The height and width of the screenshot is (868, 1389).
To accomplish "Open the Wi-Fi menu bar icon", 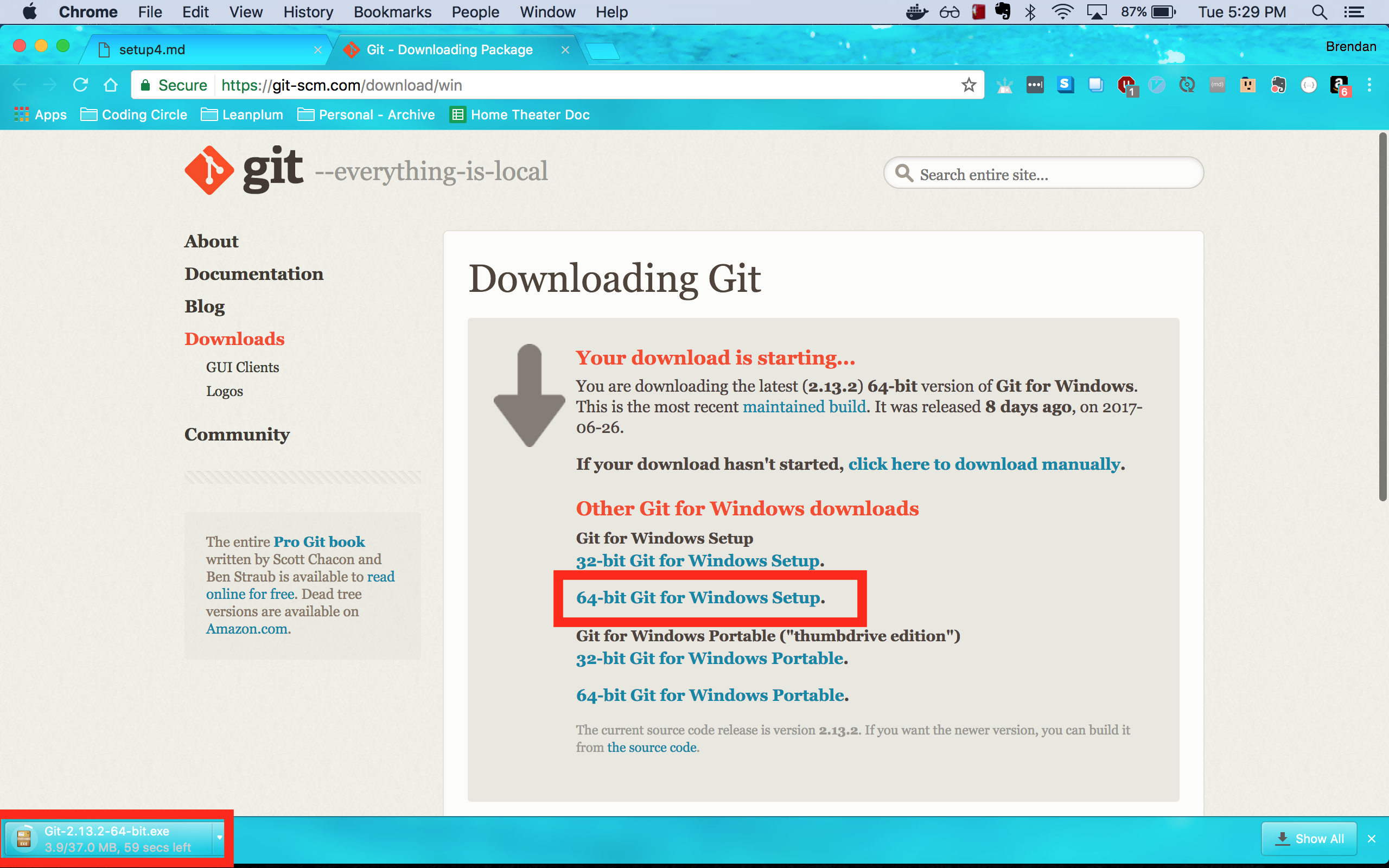I will point(1062,12).
